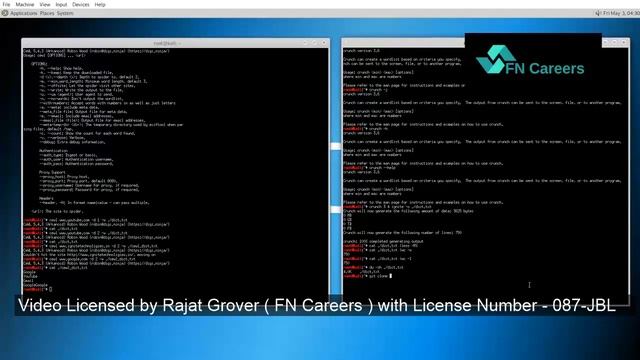Close the left terminal window
640x360 pixels.
(324, 42)
